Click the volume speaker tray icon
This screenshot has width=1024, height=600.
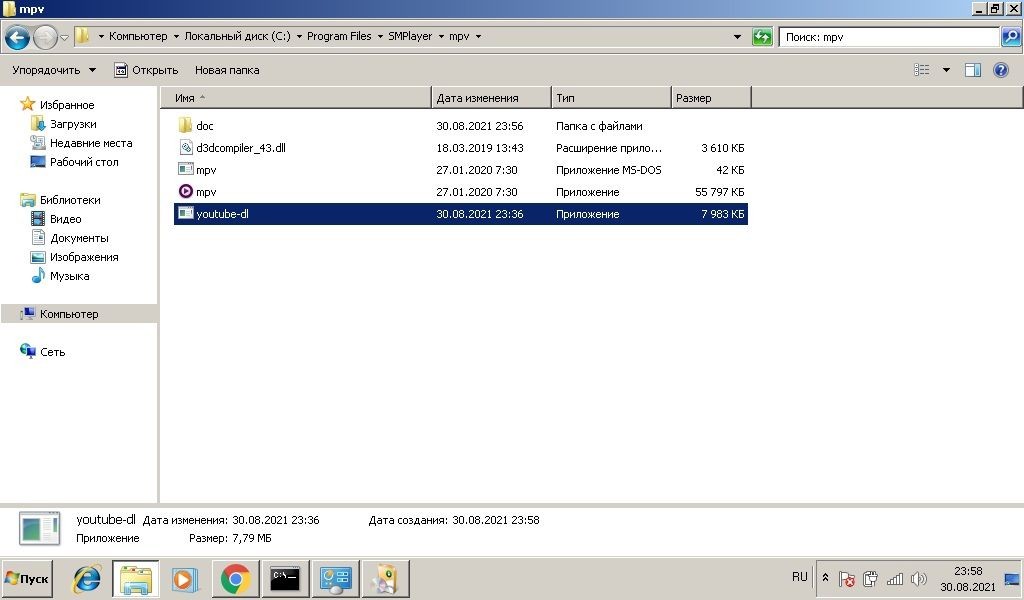click(x=918, y=578)
